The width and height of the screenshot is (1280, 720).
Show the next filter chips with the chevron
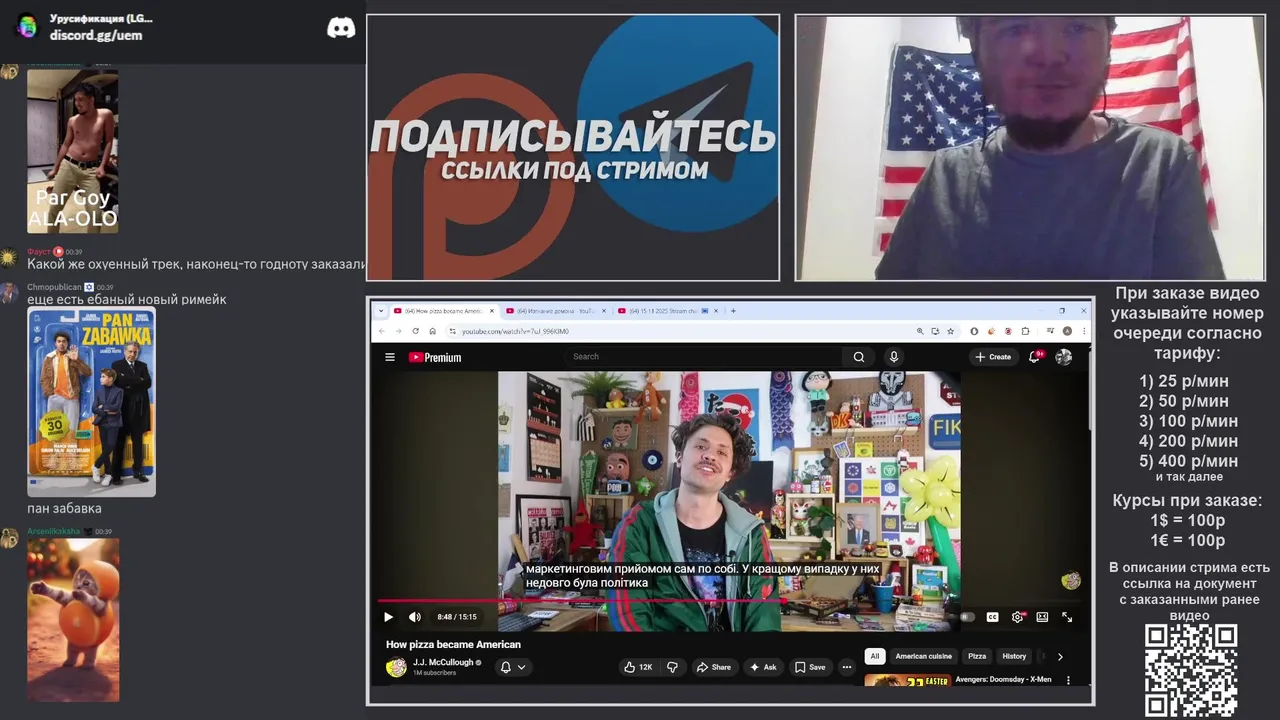[x=1060, y=656]
